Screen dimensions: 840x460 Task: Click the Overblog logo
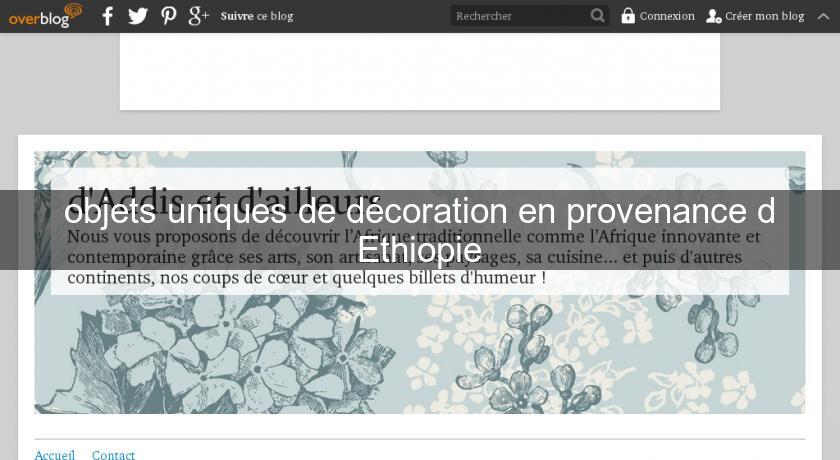pyautogui.click(x=45, y=15)
